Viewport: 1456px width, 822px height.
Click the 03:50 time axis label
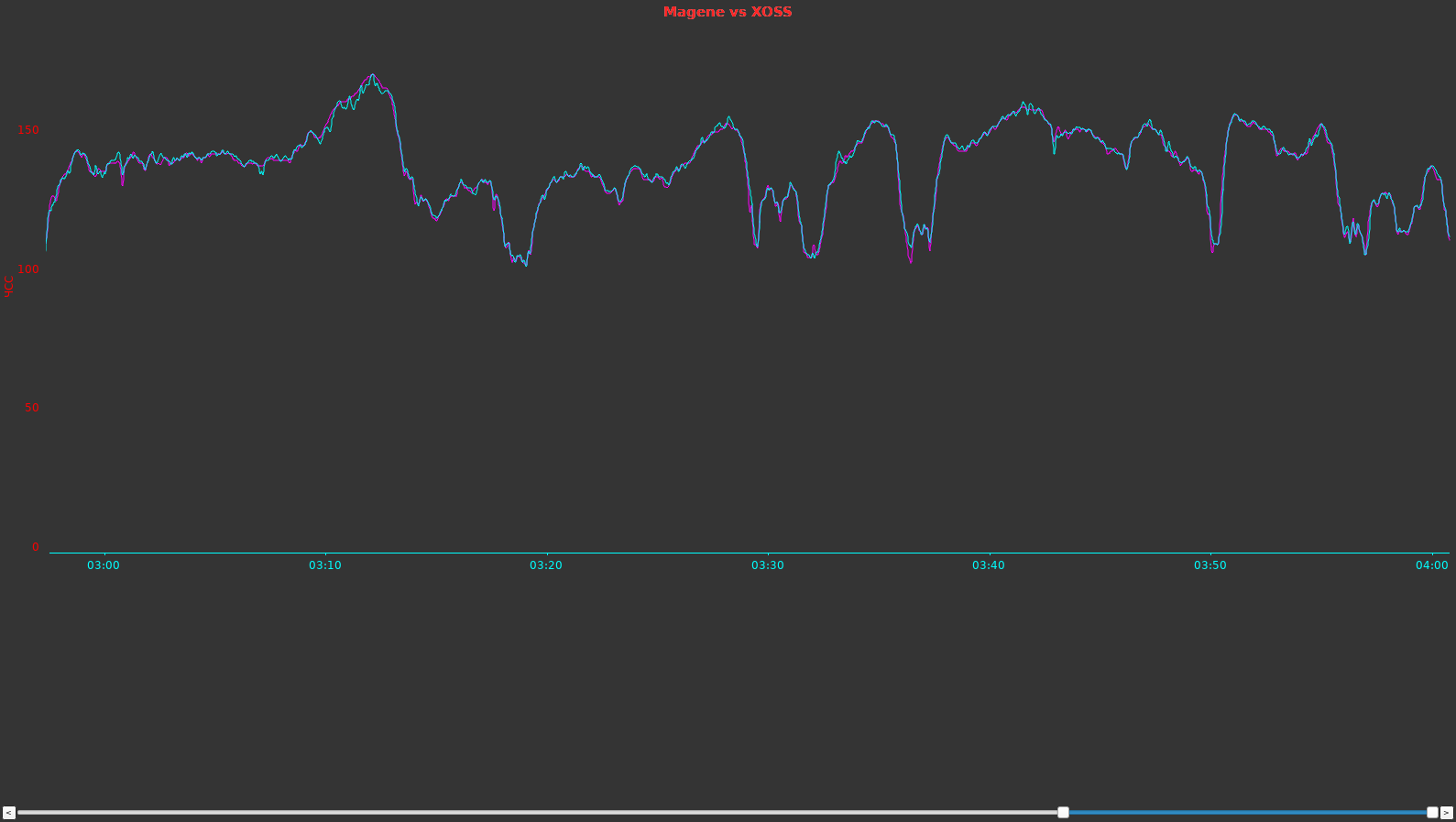pyautogui.click(x=1210, y=565)
